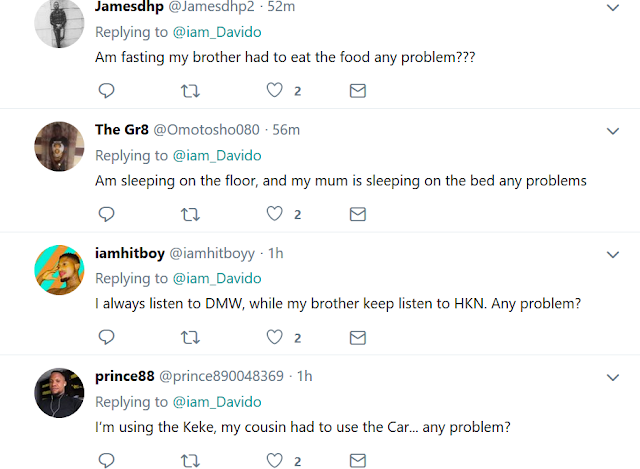Show options chevron for iamhitboy's tweet

pyautogui.click(x=614, y=254)
